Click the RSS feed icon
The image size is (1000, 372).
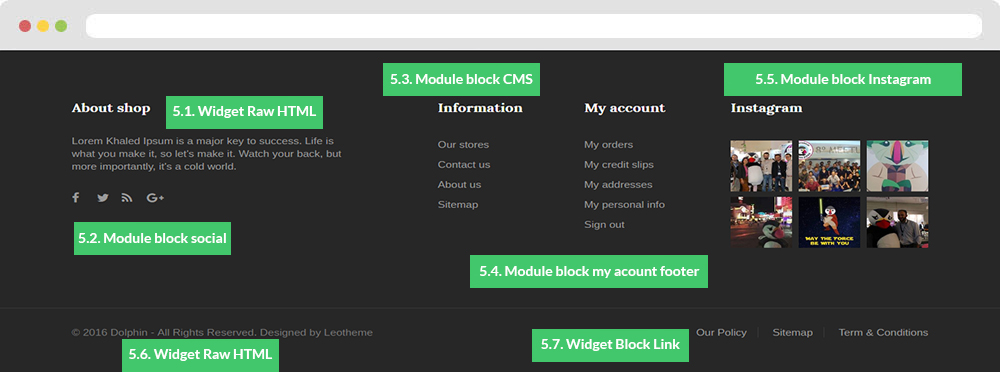click(127, 198)
